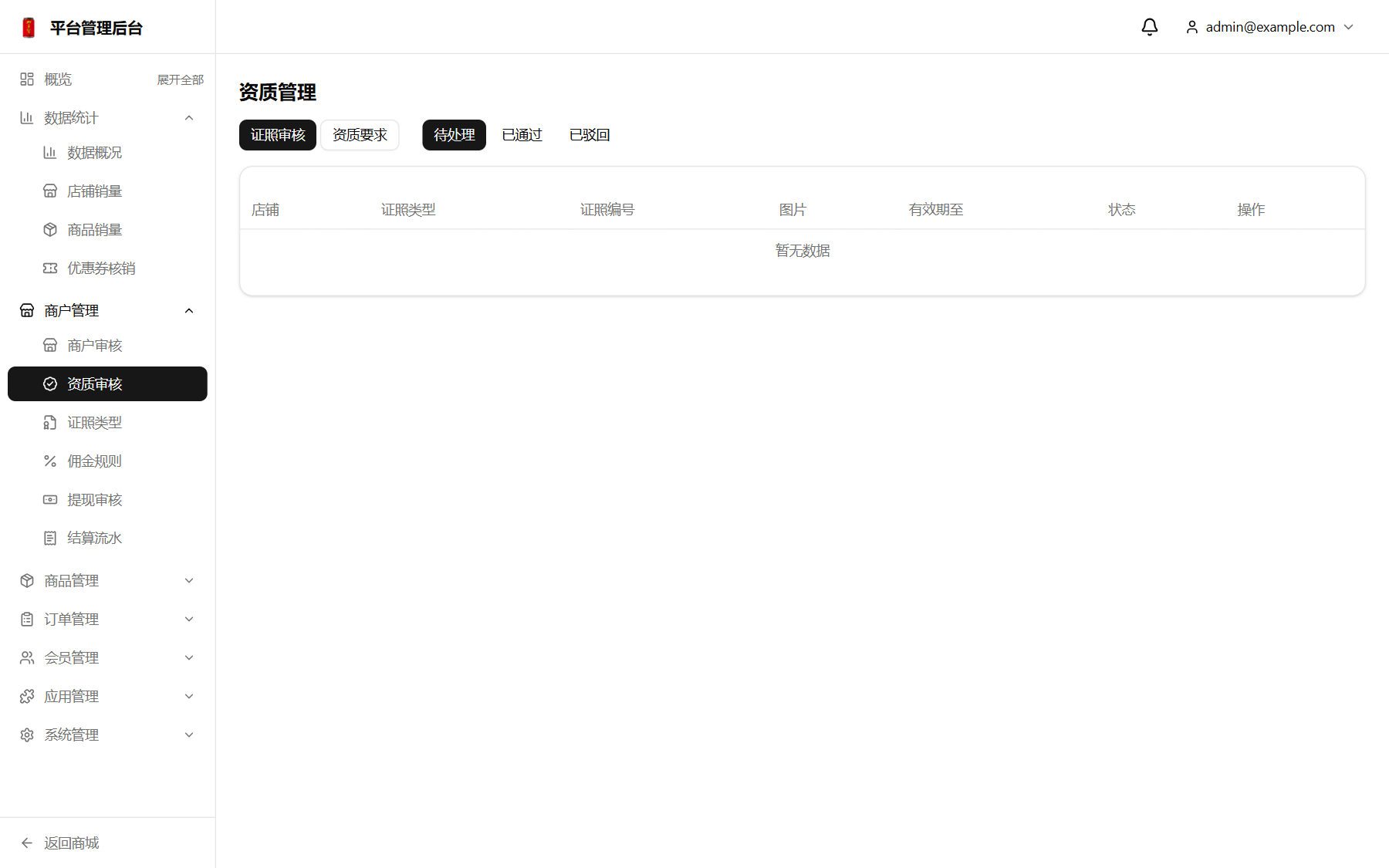The width and height of the screenshot is (1389, 868).
Task: Click the 应用管理 puzzle icon
Action: (x=27, y=696)
